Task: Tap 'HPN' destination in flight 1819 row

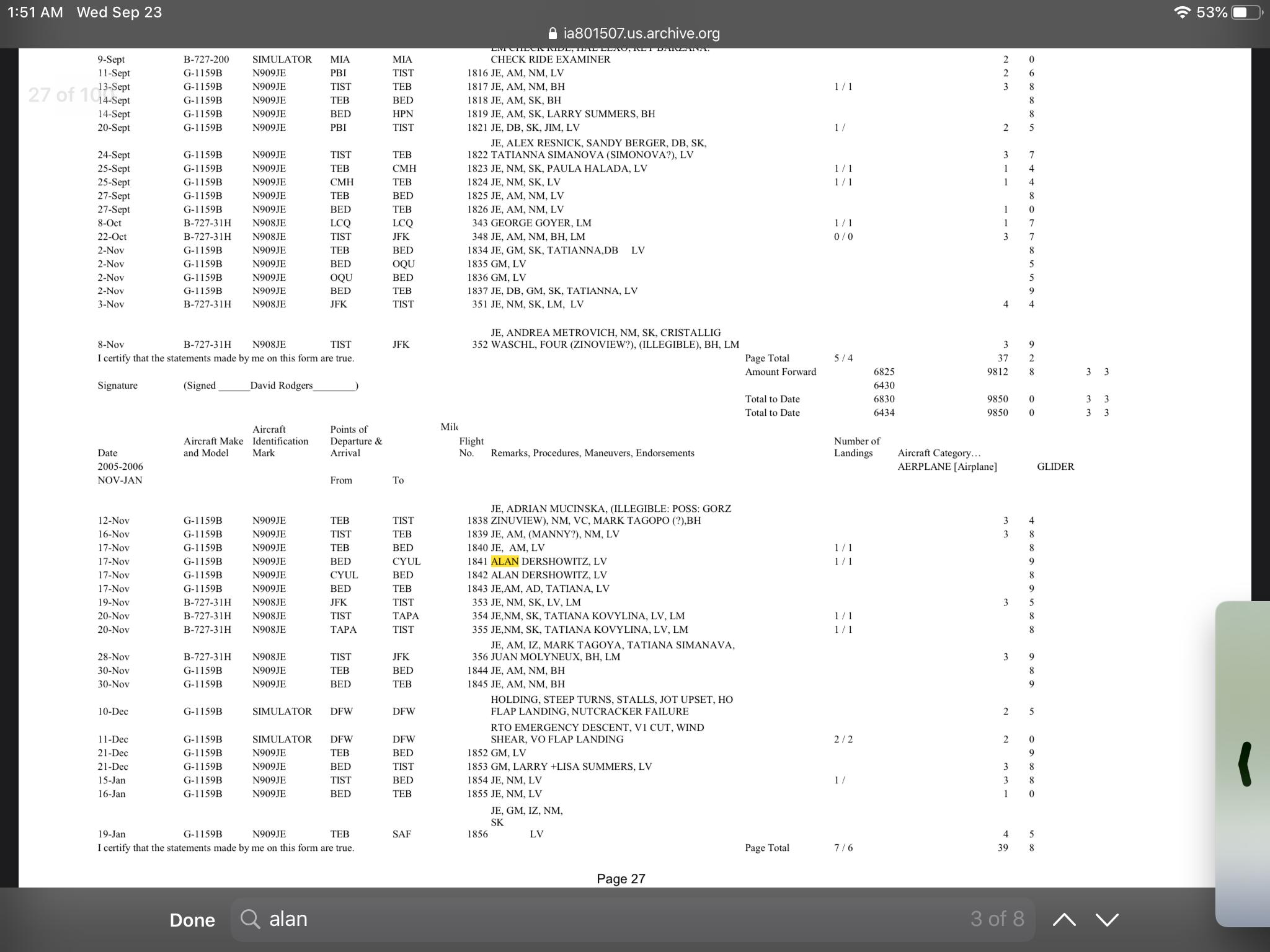Action: tap(402, 114)
